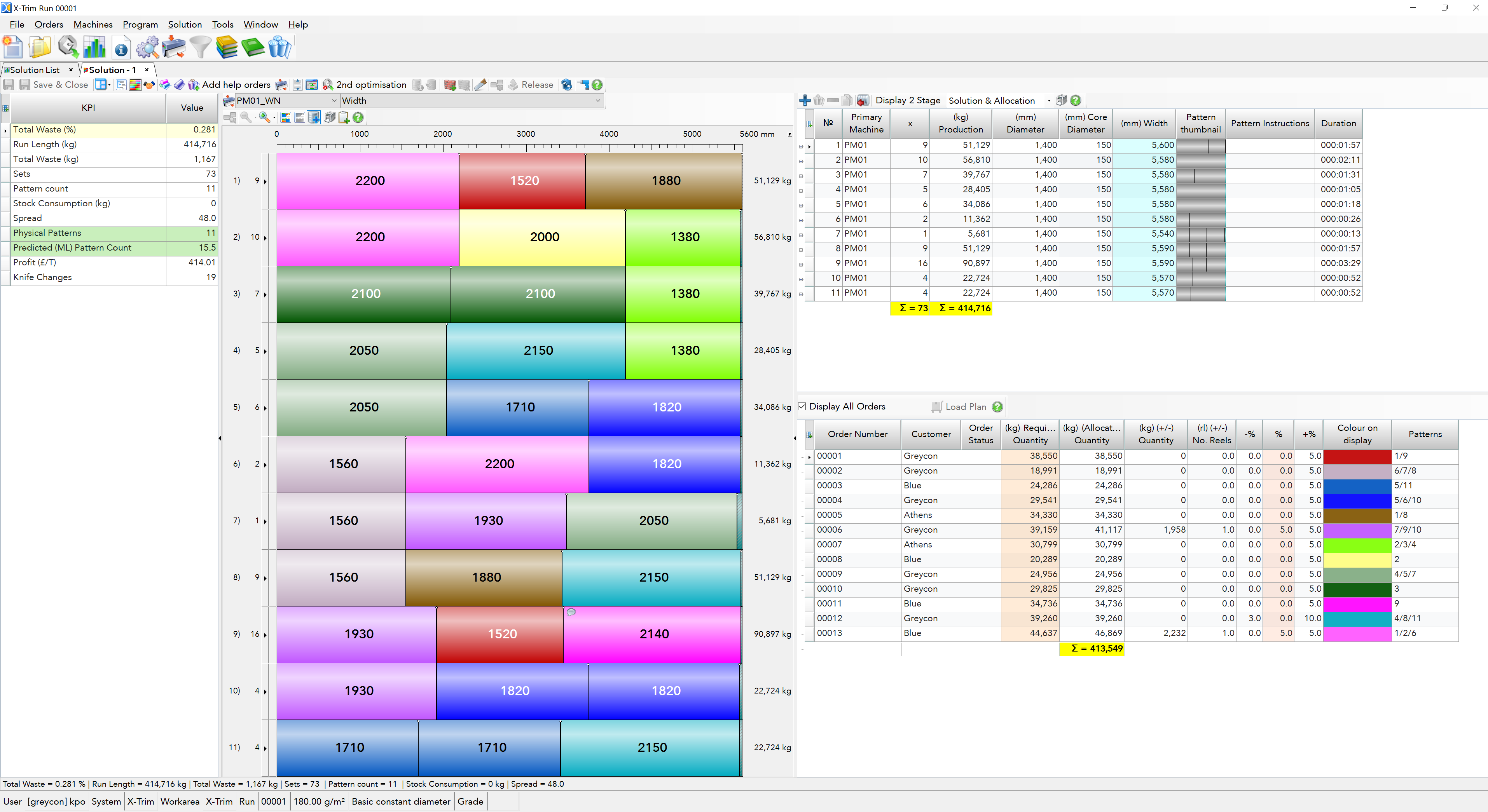The width and height of the screenshot is (1488, 812).
Task: Click the Customer column header
Action: 931,434
